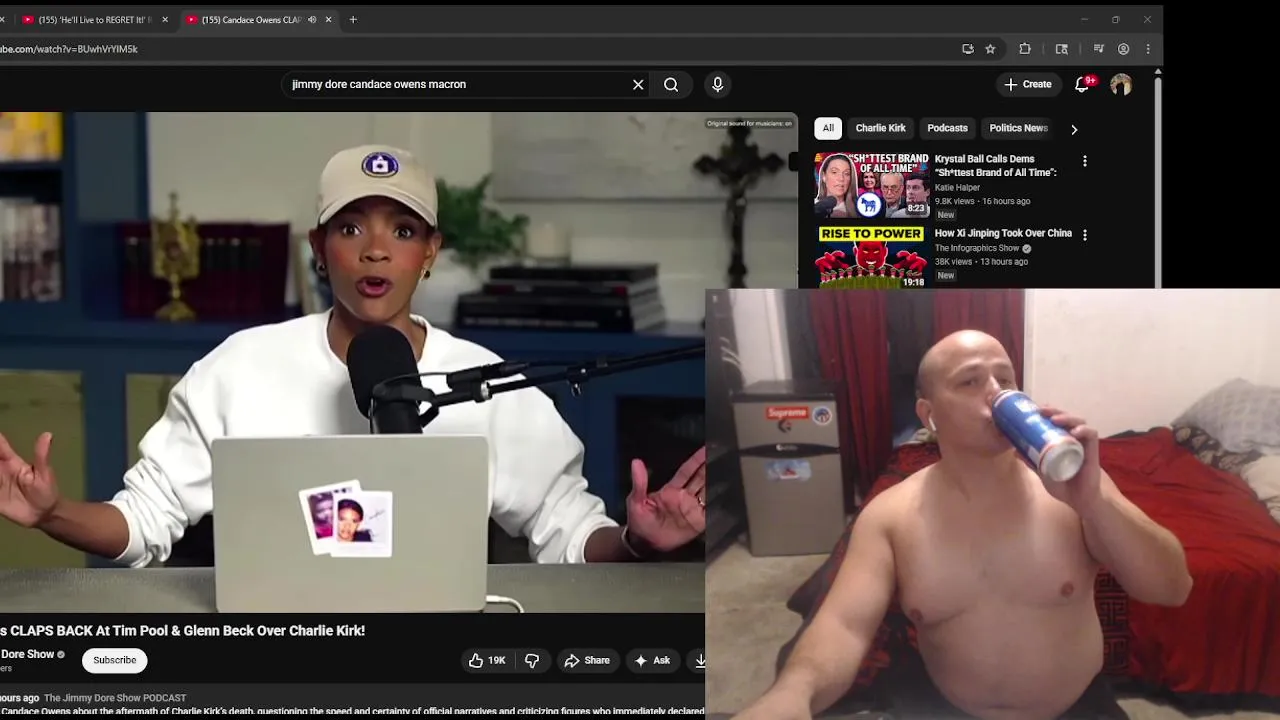Like the video with thumbs up

pos(487,660)
